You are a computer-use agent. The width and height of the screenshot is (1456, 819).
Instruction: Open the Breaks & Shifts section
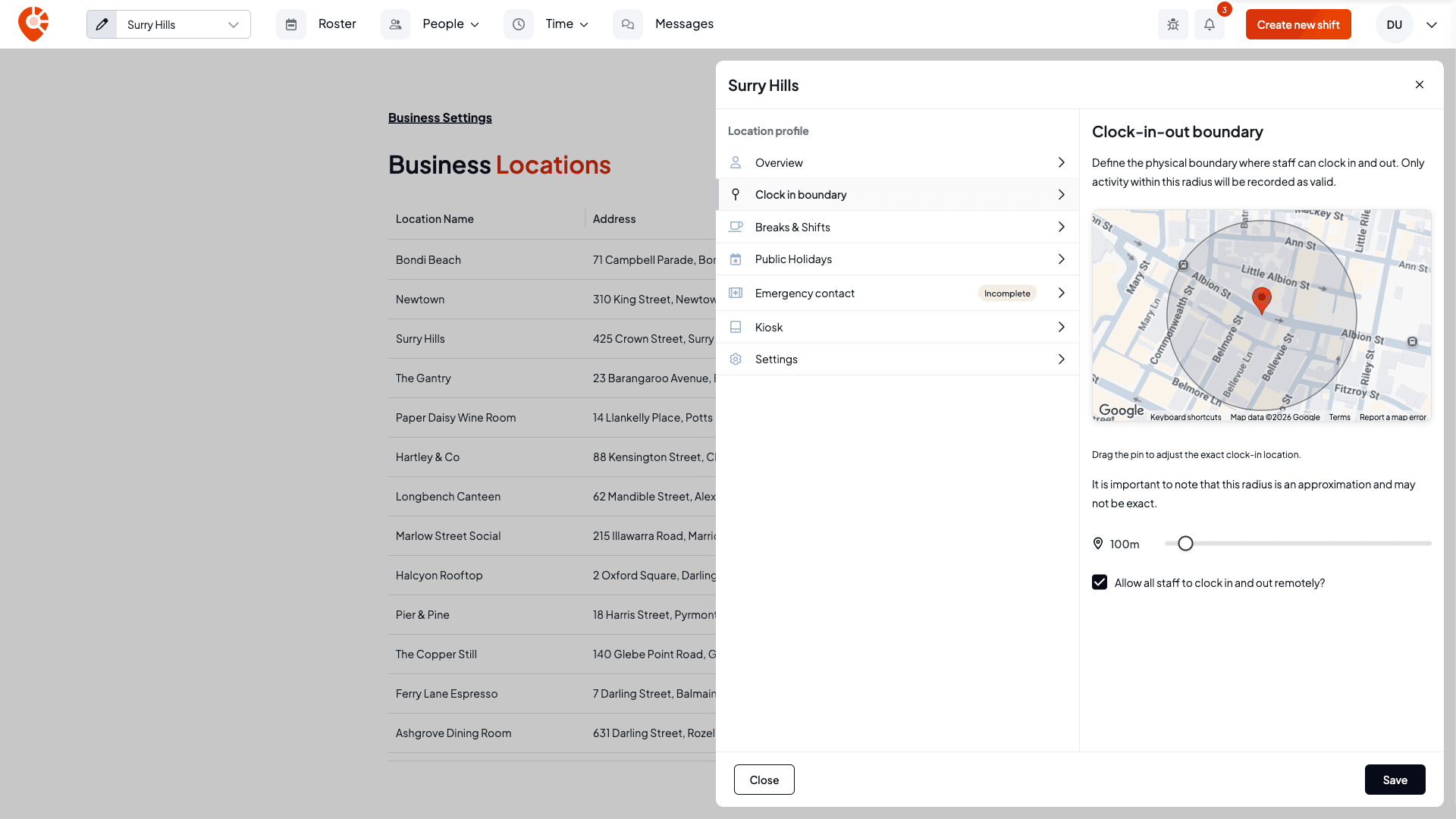(x=898, y=227)
